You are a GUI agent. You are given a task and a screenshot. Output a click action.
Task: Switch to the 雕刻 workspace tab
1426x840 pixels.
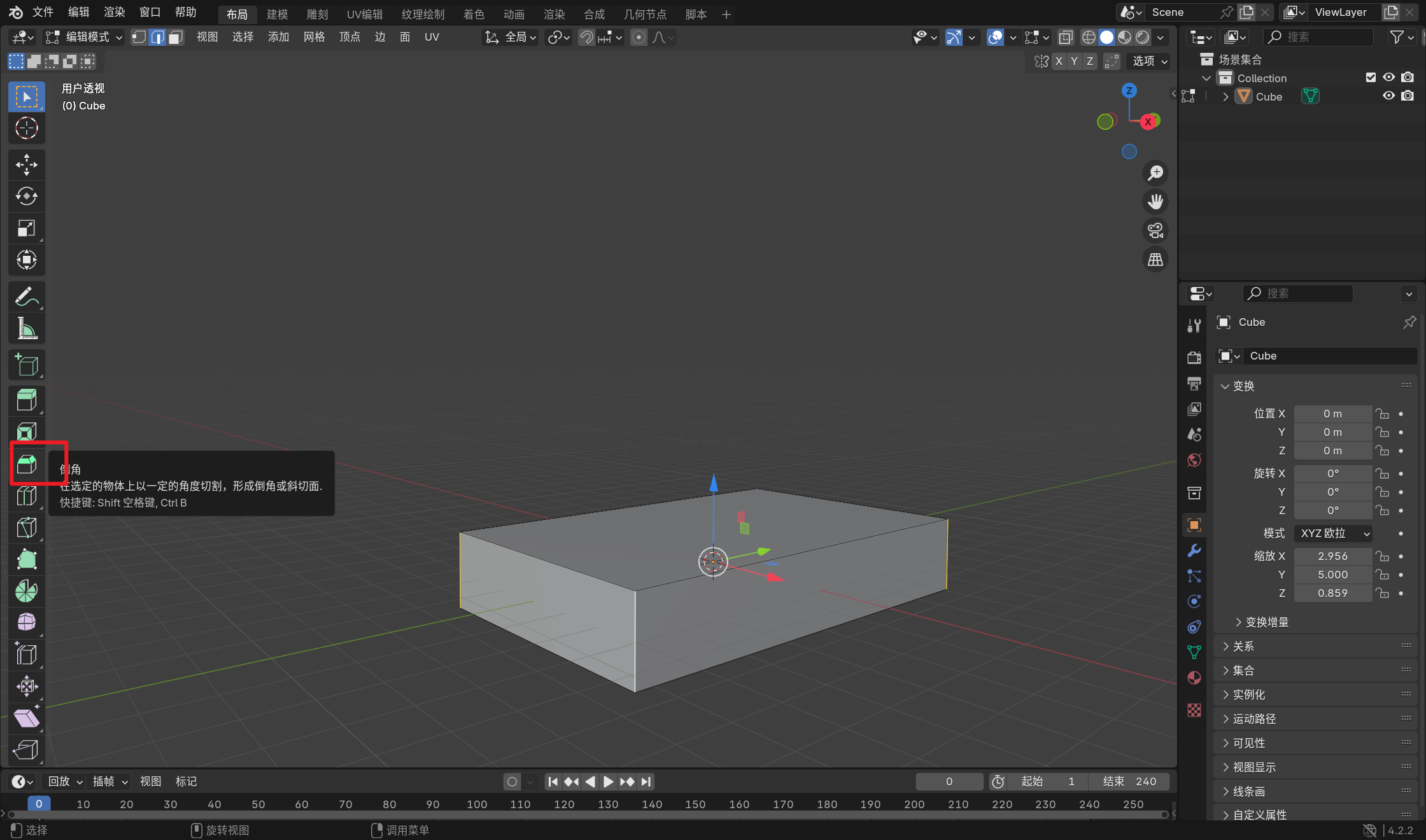coord(317,14)
